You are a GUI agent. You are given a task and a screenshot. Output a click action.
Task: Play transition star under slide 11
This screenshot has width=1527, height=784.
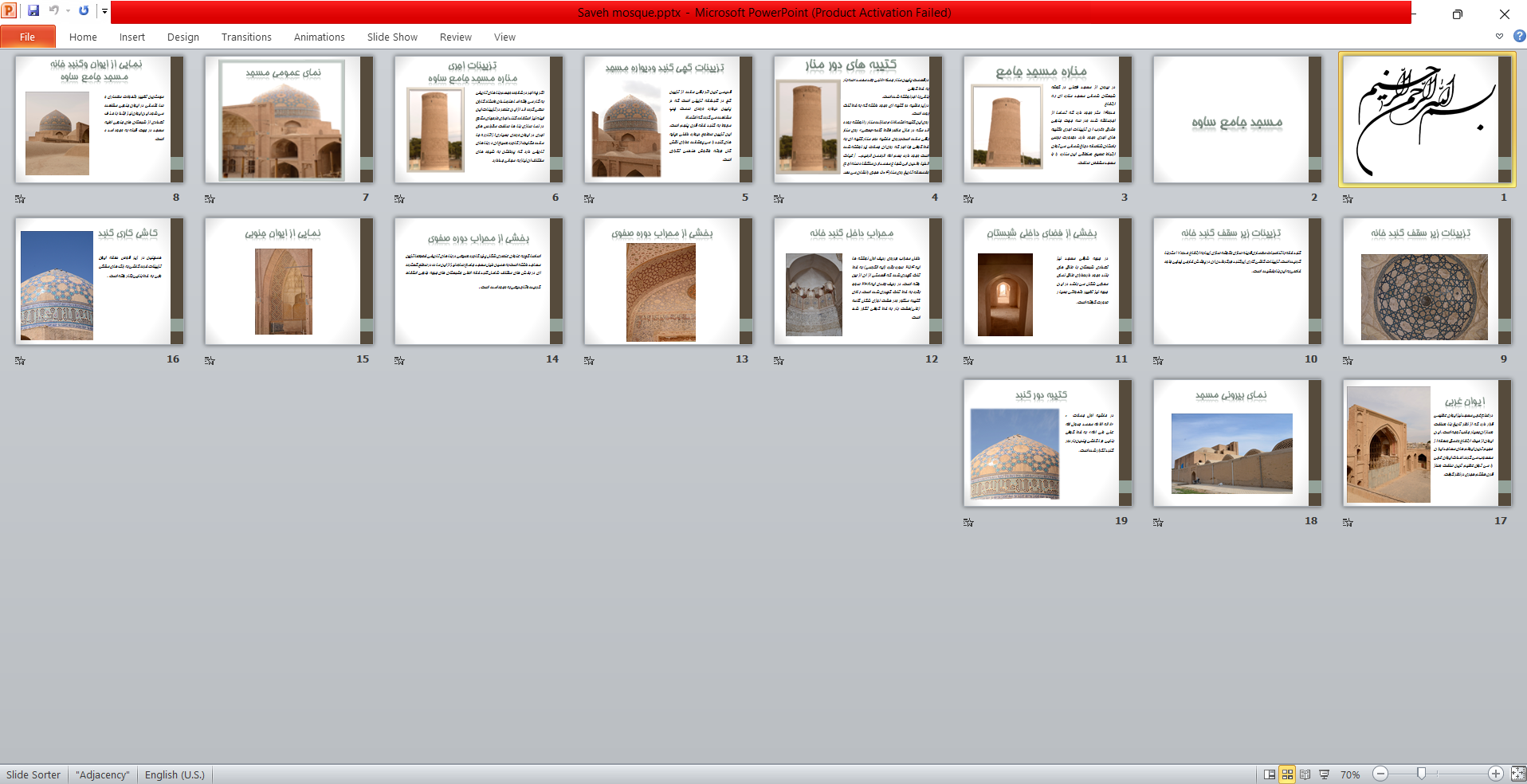tap(968, 360)
